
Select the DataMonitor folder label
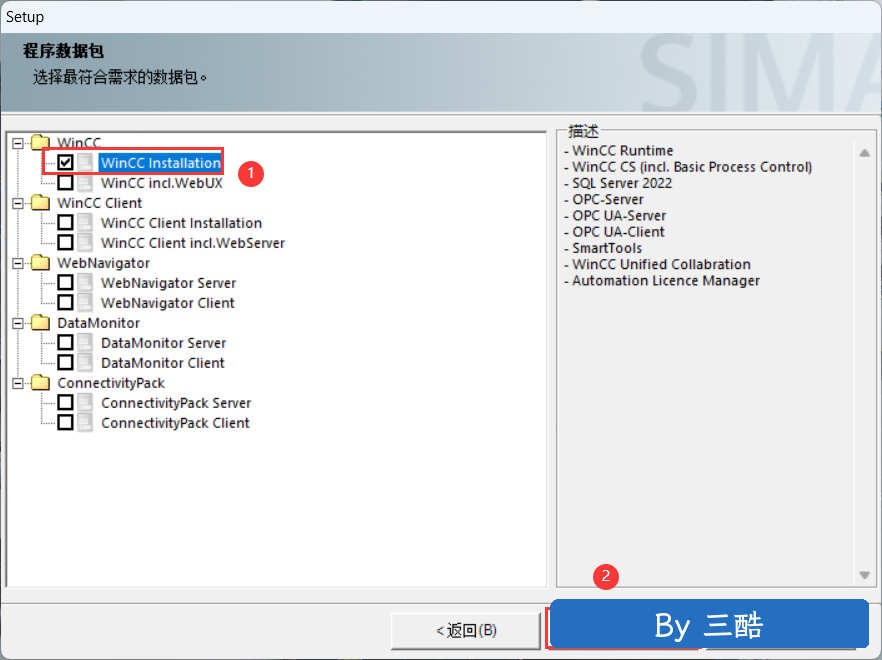[98, 323]
